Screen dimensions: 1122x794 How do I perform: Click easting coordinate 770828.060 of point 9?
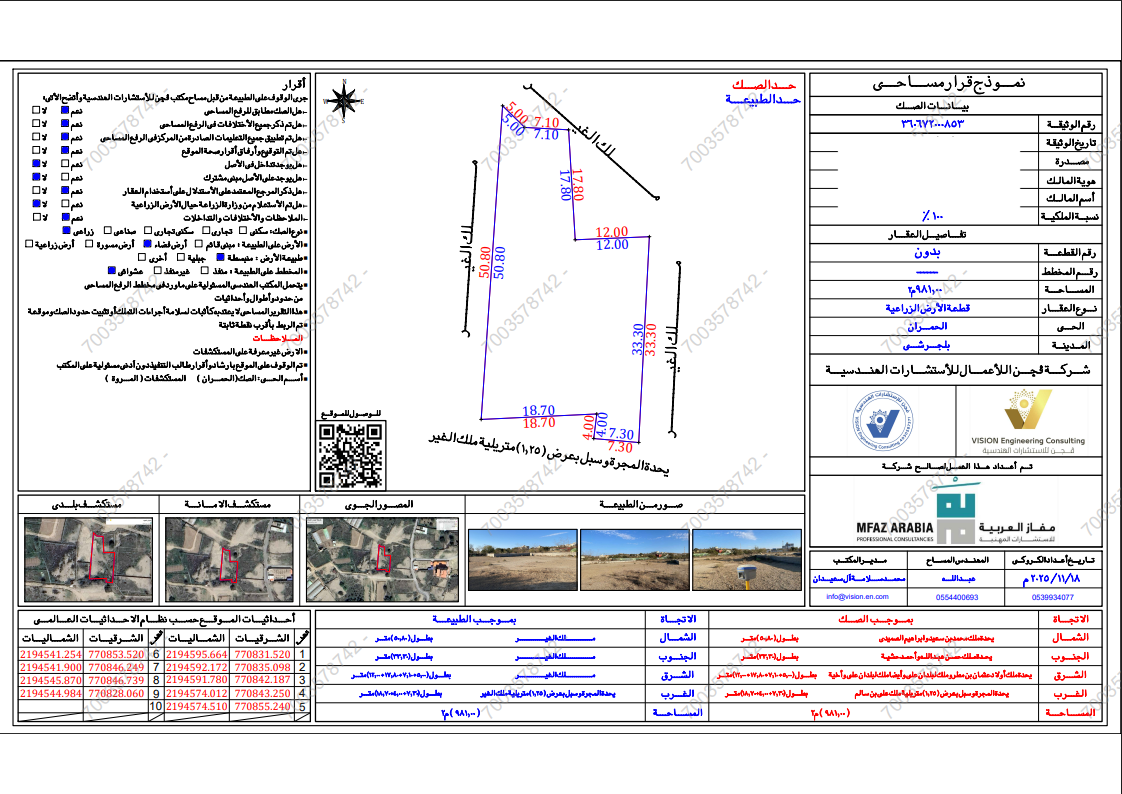click(116, 693)
